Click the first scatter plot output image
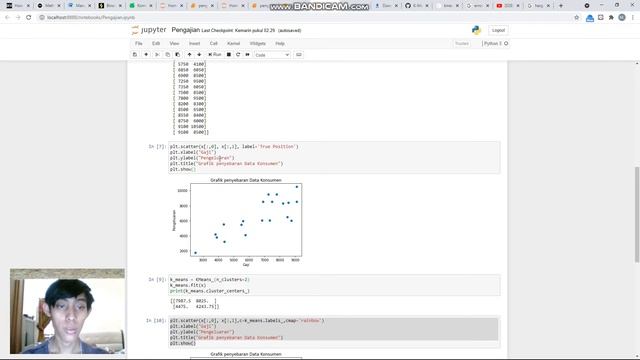This screenshot has height=360, width=640. [x=237, y=222]
